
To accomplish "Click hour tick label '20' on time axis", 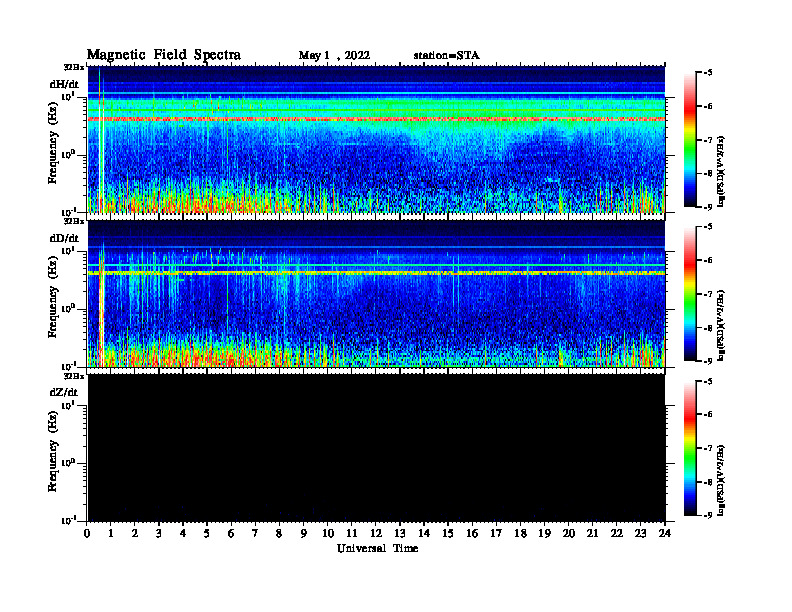I will tap(568, 534).
